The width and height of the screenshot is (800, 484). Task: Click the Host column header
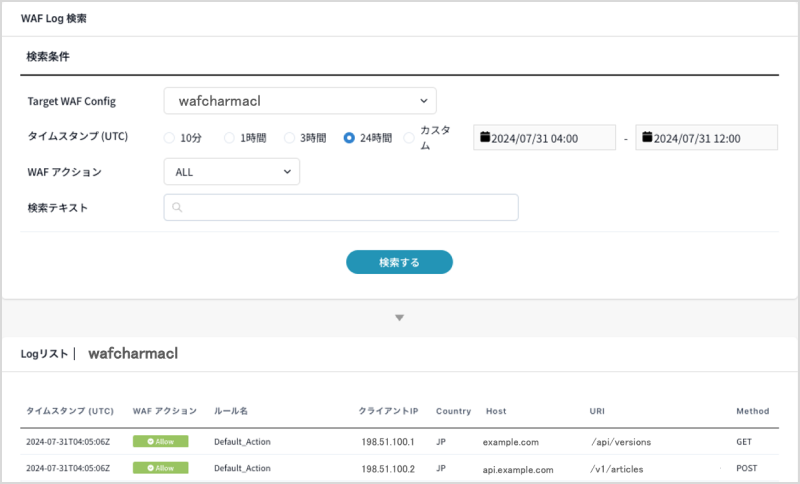(x=496, y=411)
